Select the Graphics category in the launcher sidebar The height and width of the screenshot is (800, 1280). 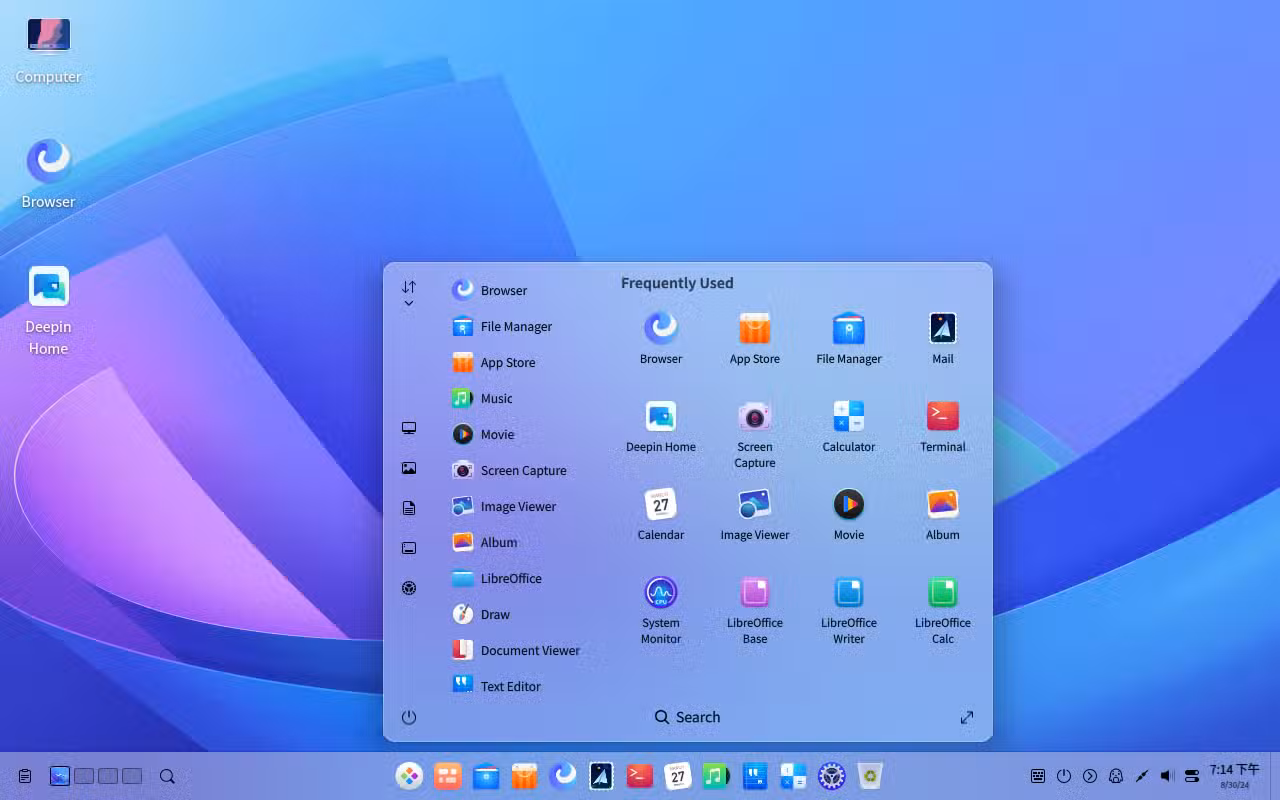click(x=409, y=468)
